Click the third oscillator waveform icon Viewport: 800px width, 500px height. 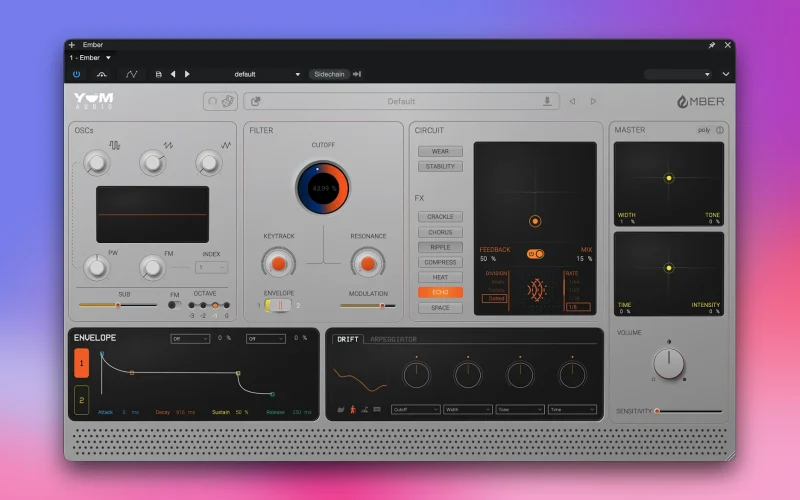pyautogui.click(x=226, y=145)
